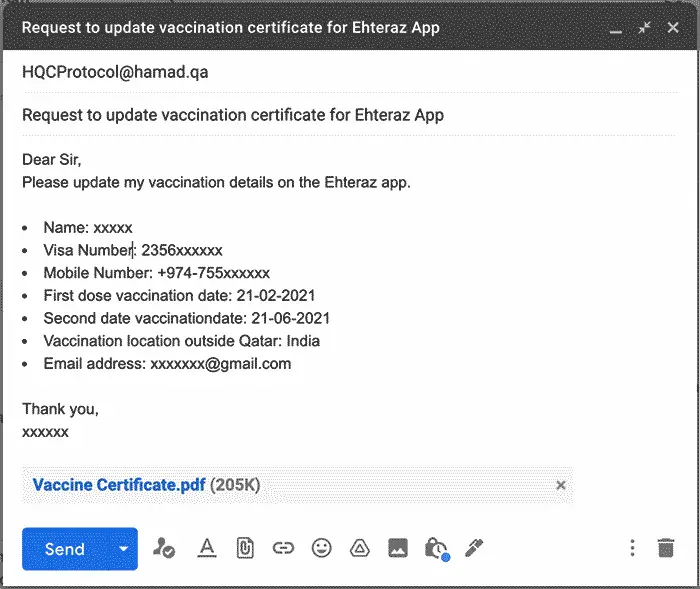
Task: Click the 'Visa Number: 2356xxxxxx' line
Action: [x=133, y=250]
